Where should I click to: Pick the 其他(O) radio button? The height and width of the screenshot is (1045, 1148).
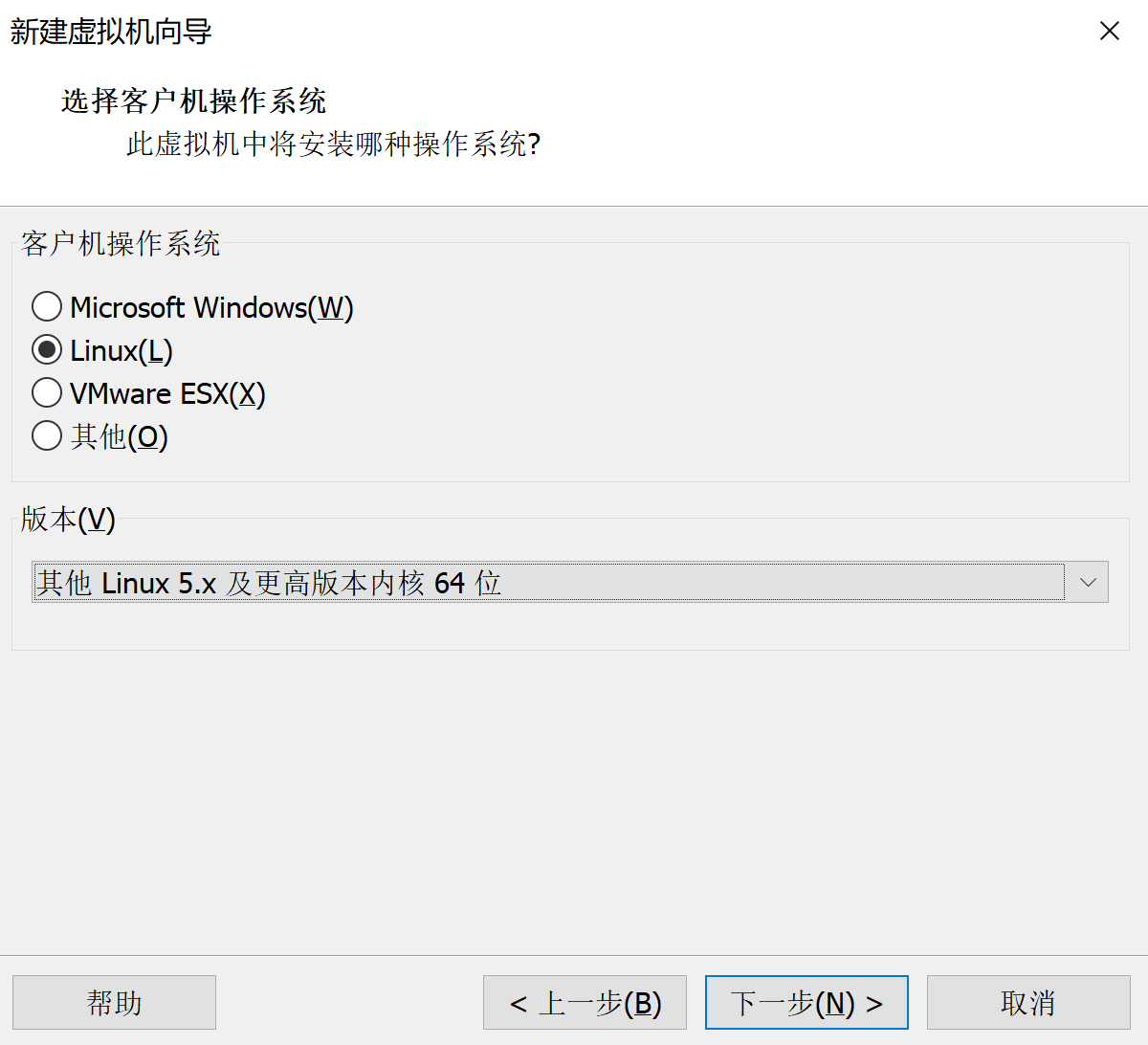click(47, 436)
